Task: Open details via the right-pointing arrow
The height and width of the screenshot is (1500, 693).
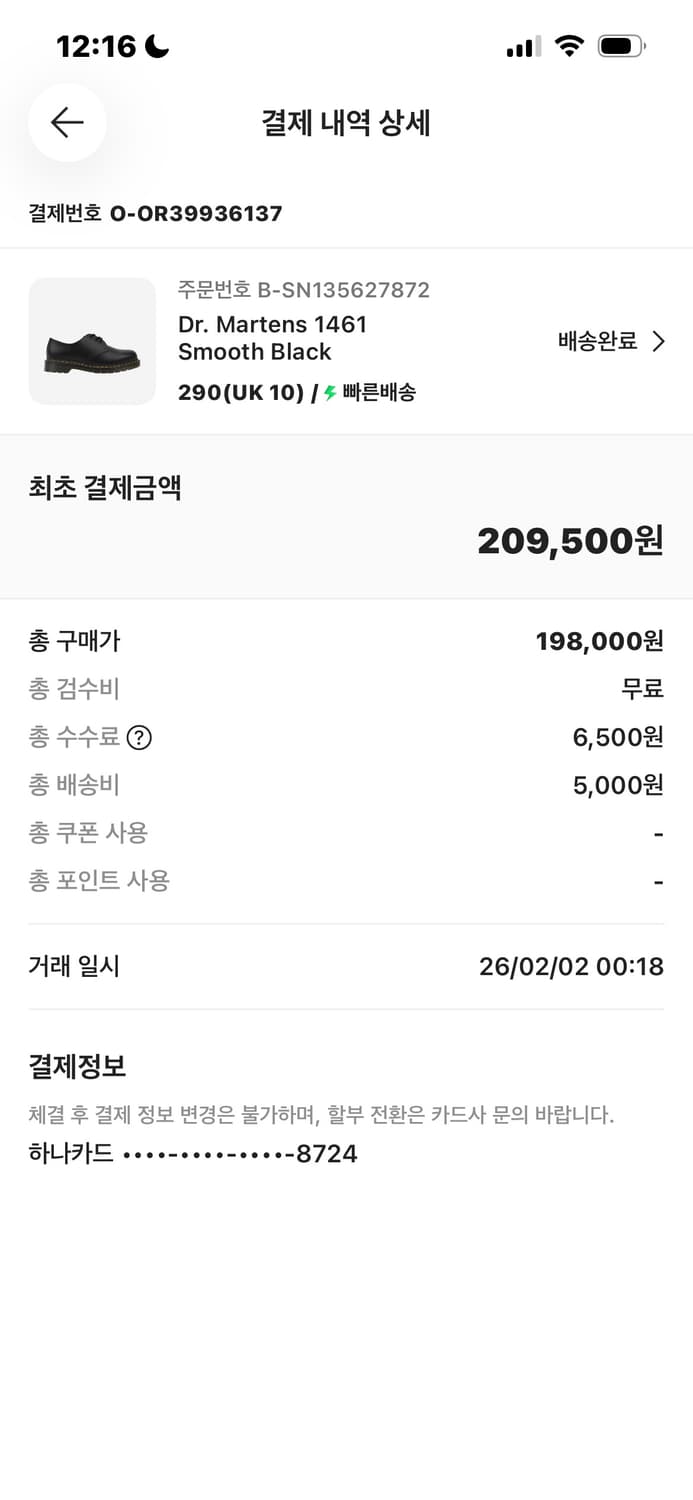Action: click(658, 341)
